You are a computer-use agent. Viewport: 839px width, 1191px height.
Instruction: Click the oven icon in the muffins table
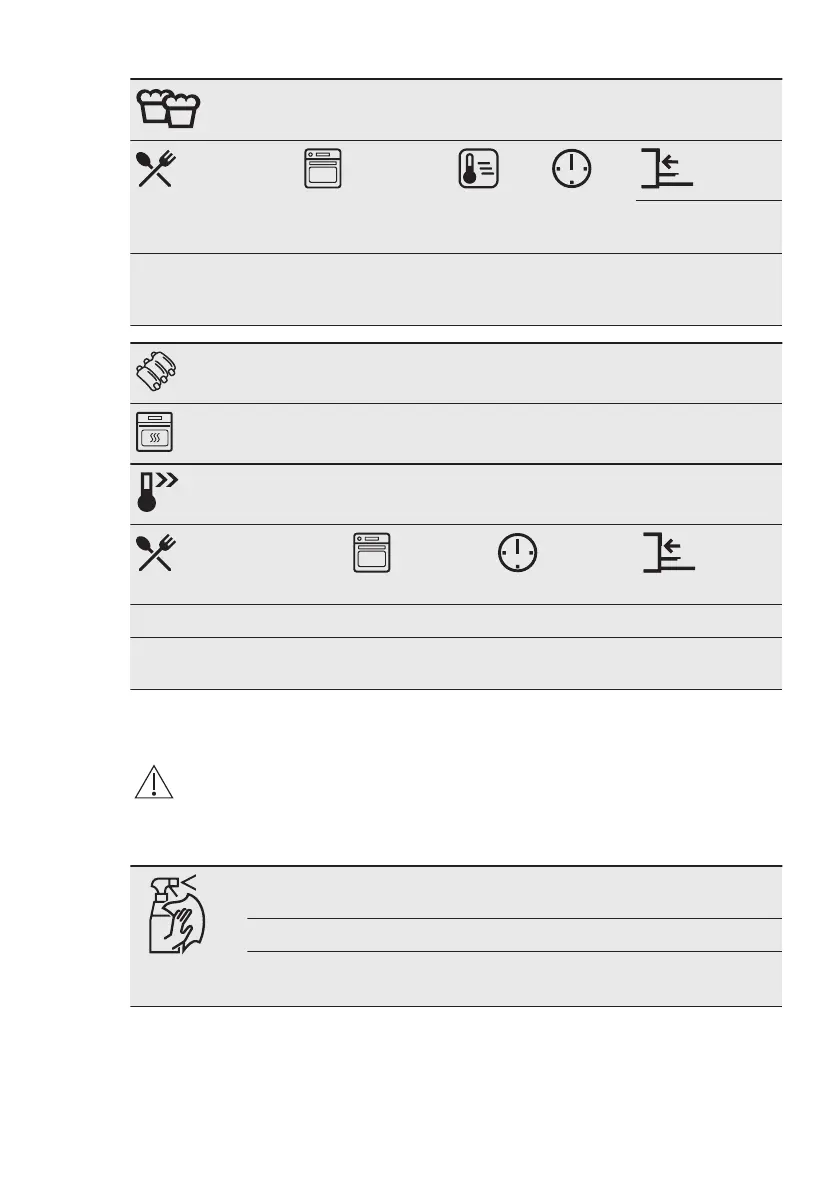click(x=323, y=169)
